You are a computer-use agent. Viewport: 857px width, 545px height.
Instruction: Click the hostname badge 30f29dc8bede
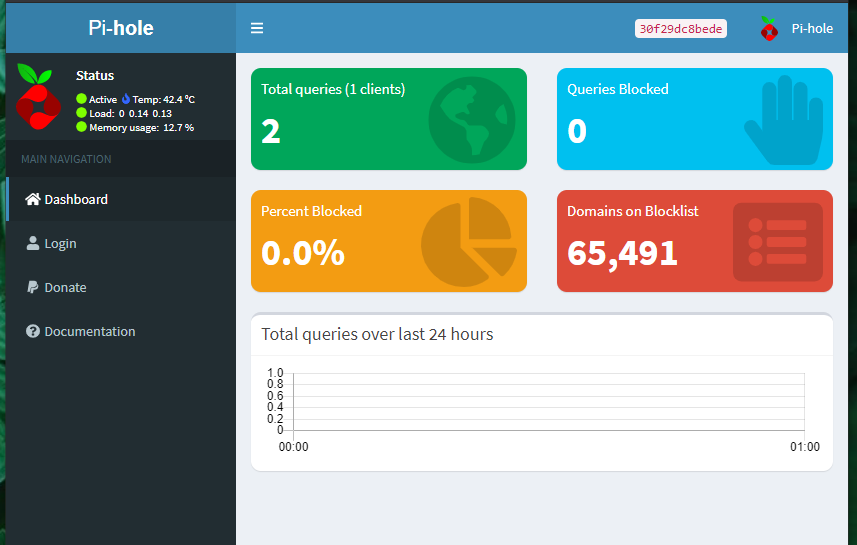[680, 28]
